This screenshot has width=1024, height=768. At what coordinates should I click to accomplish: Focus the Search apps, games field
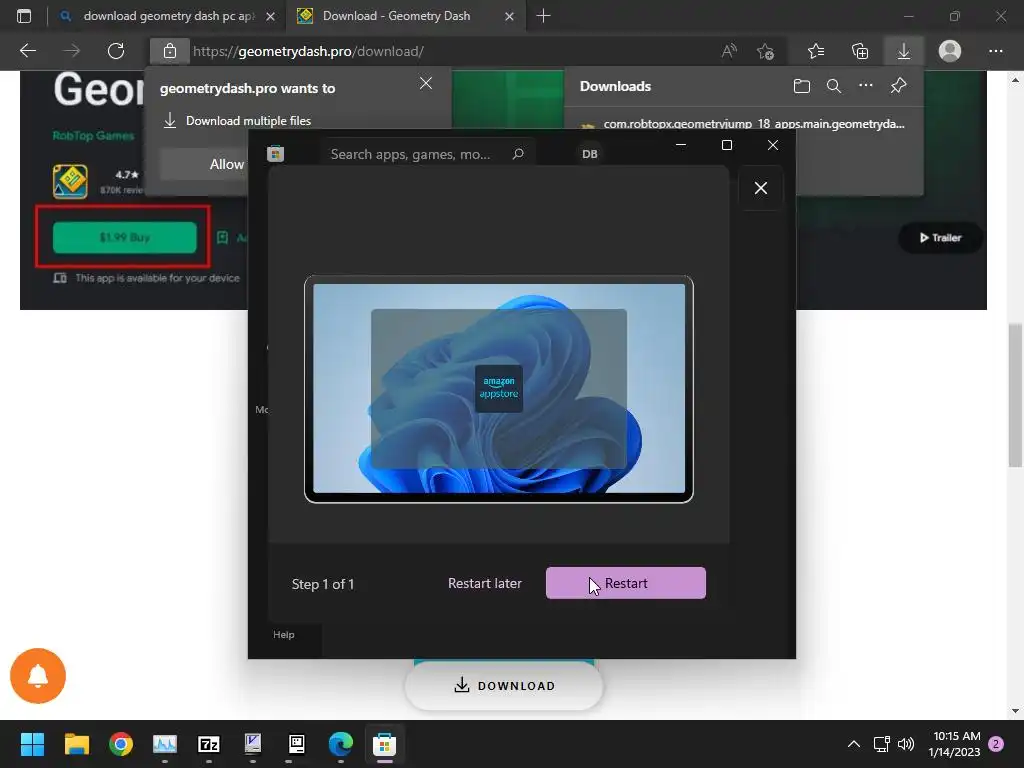click(428, 154)
